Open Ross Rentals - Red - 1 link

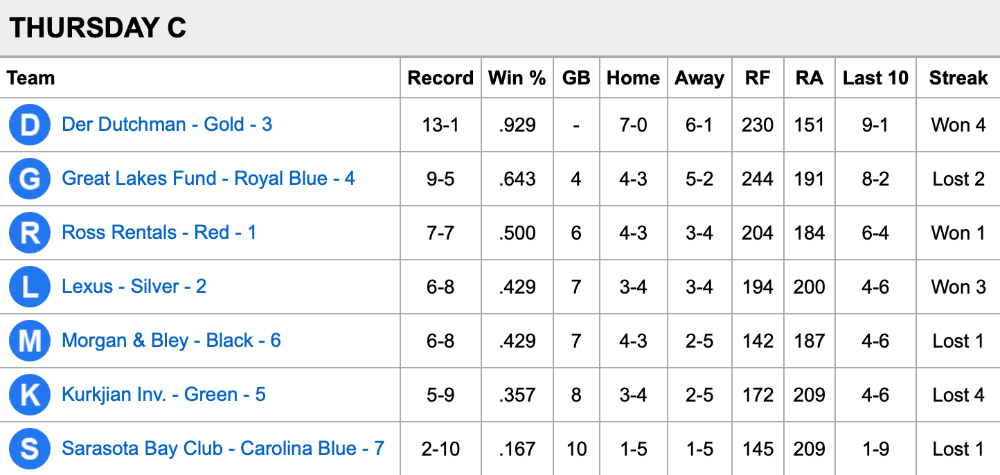tap(159, 233)
